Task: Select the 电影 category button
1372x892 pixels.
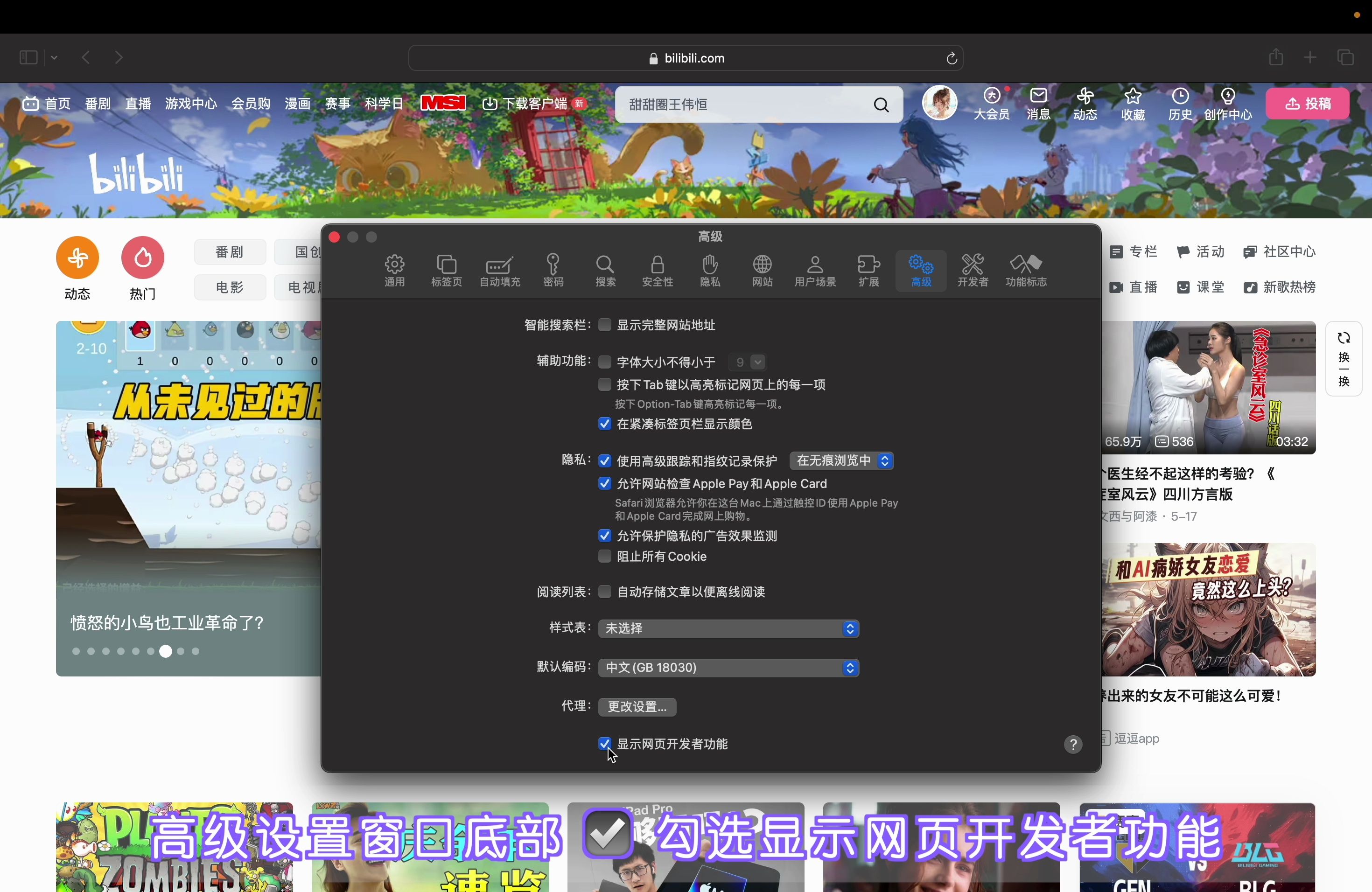Action: pyautogui.click(x=230, y=287)
